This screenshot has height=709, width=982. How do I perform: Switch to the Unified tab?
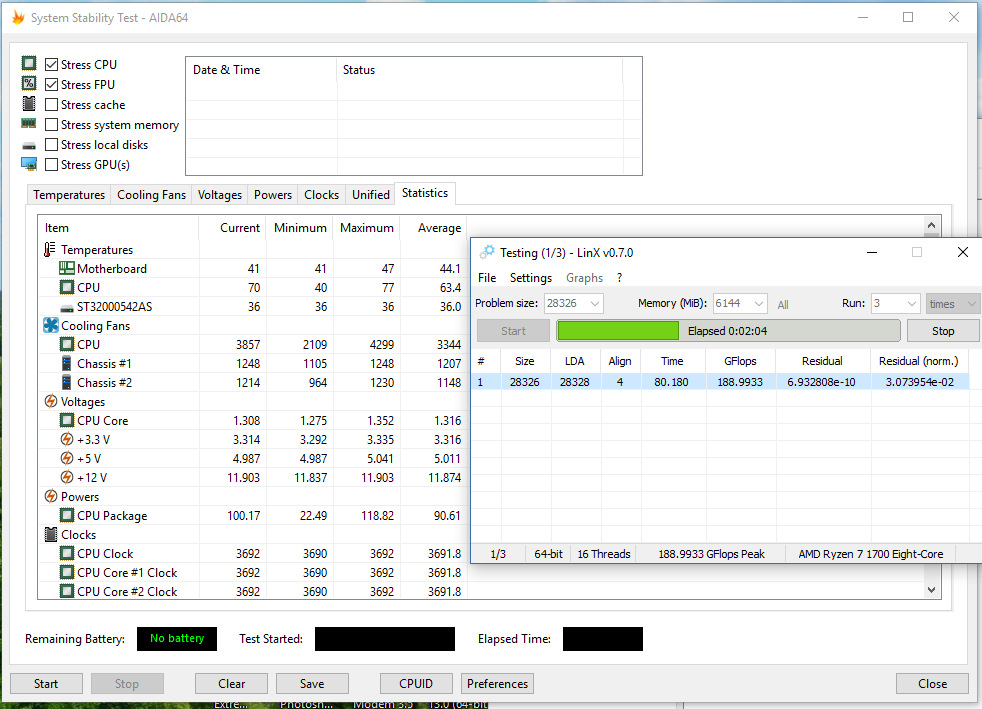point(371,195)
